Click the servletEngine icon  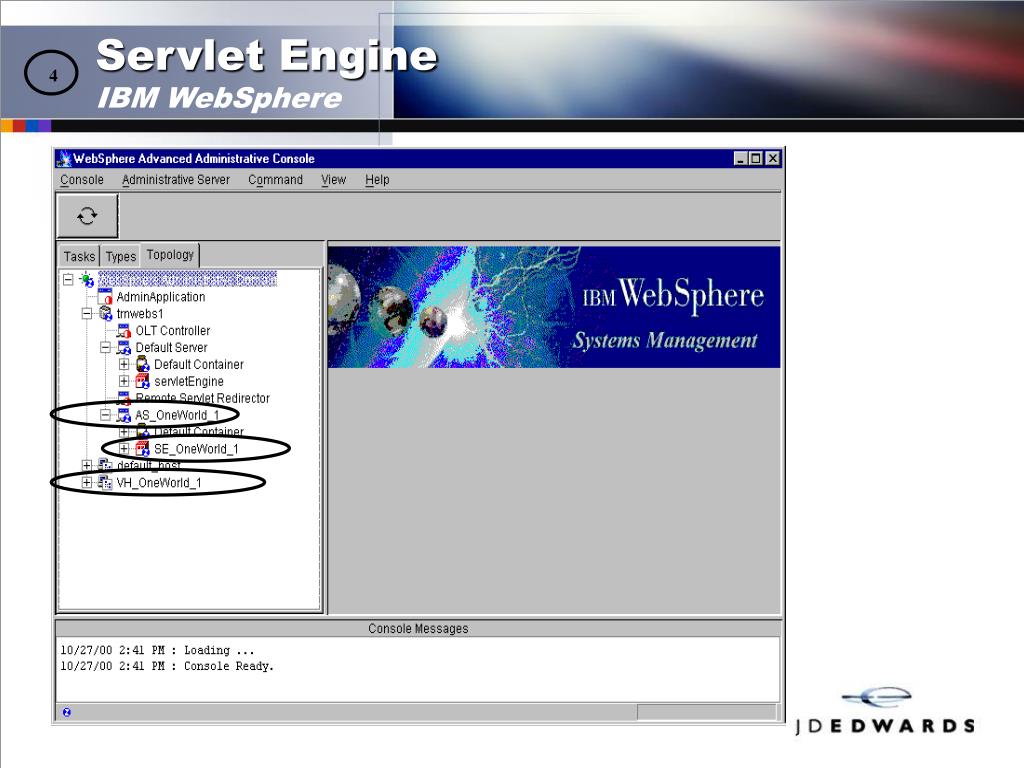142,381
